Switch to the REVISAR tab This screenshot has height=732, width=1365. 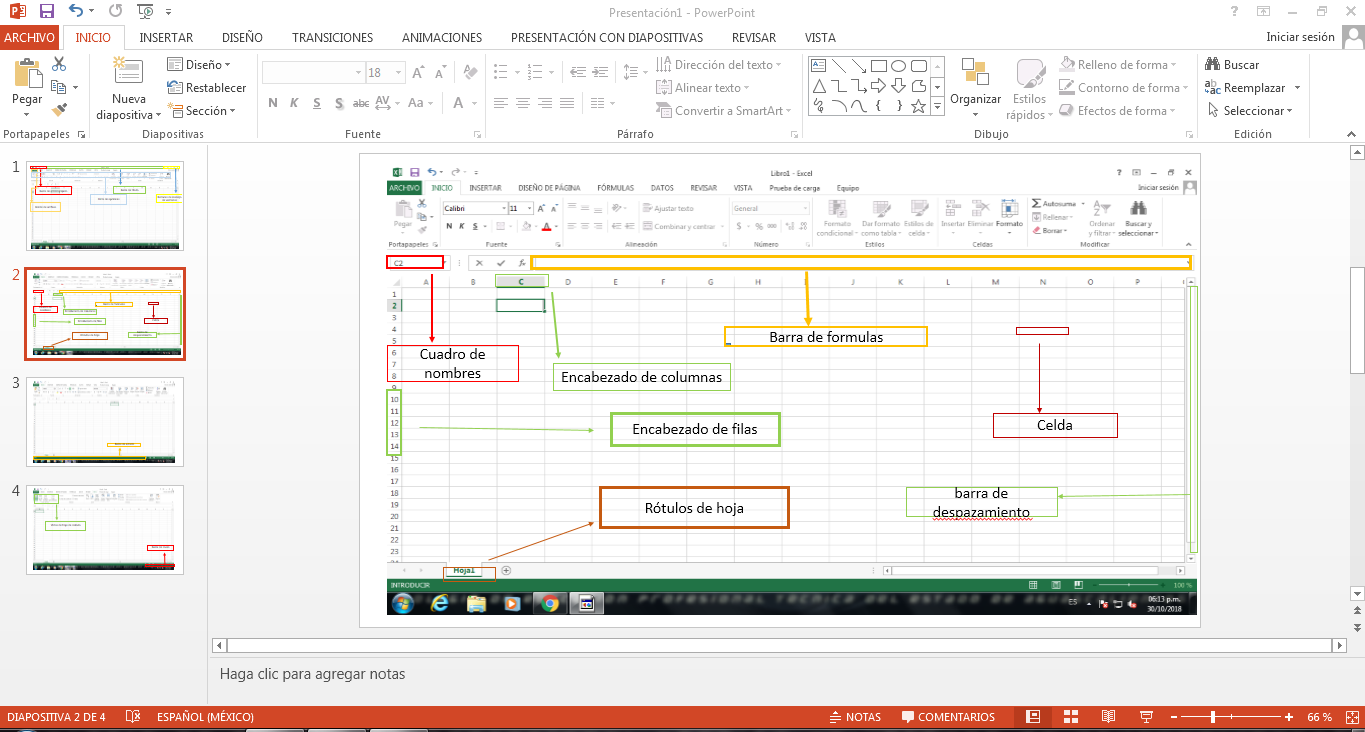click(x=753, y=37)
